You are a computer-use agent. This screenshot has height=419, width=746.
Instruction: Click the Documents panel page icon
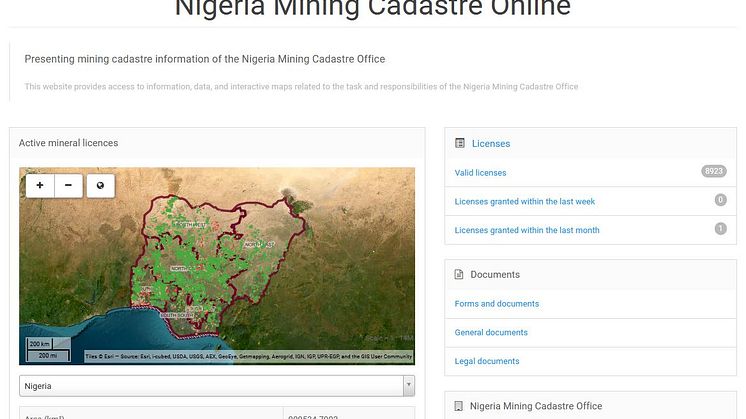[459, 274]
